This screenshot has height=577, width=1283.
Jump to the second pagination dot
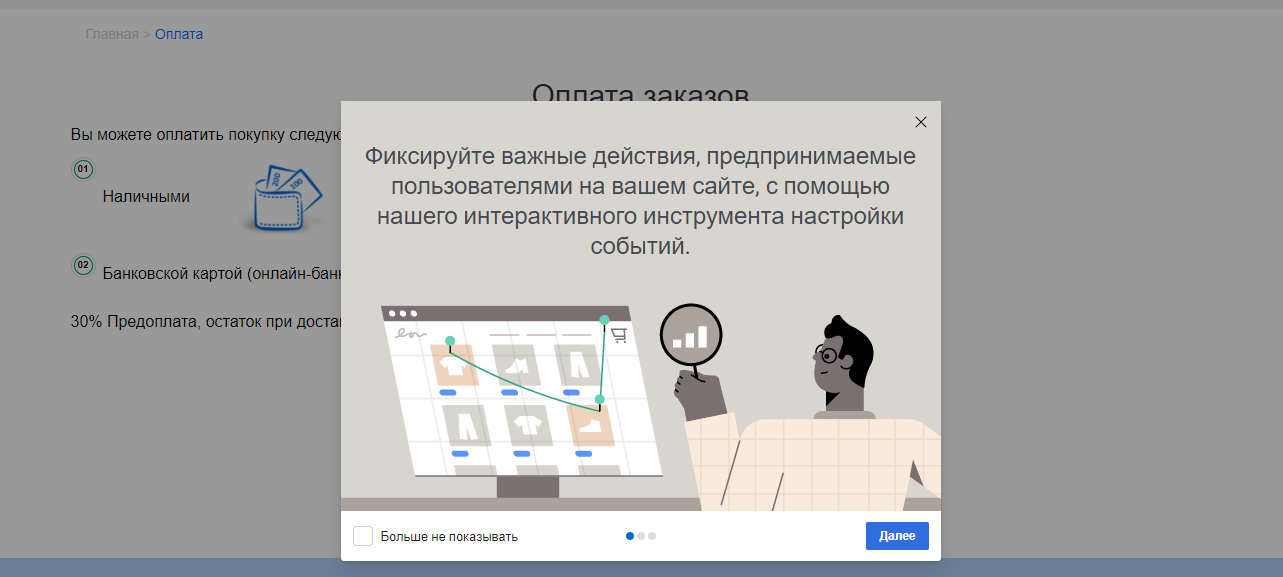pyautogui.click(x=641, y=536)
